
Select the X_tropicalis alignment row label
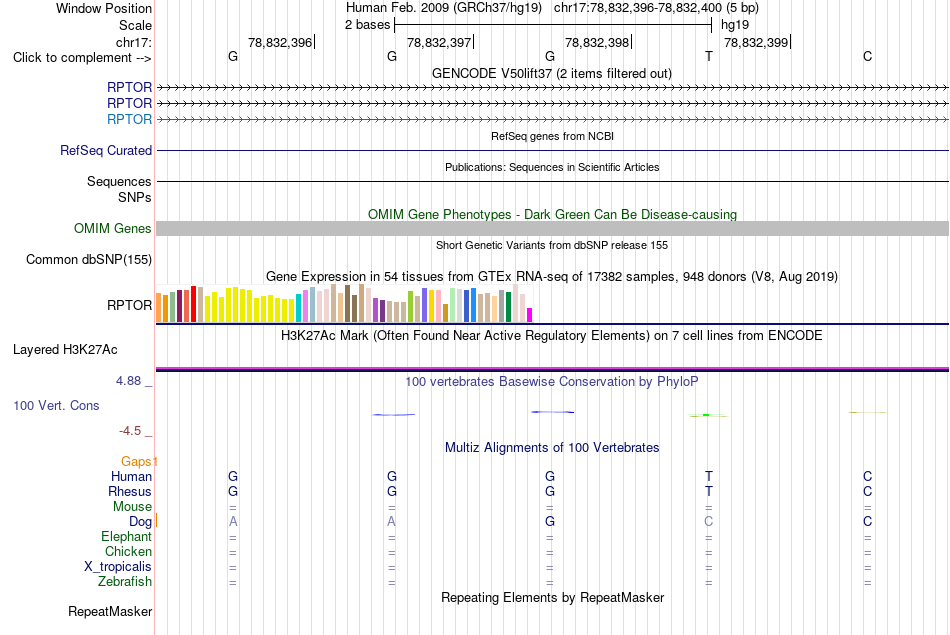(x=118, y=567)
